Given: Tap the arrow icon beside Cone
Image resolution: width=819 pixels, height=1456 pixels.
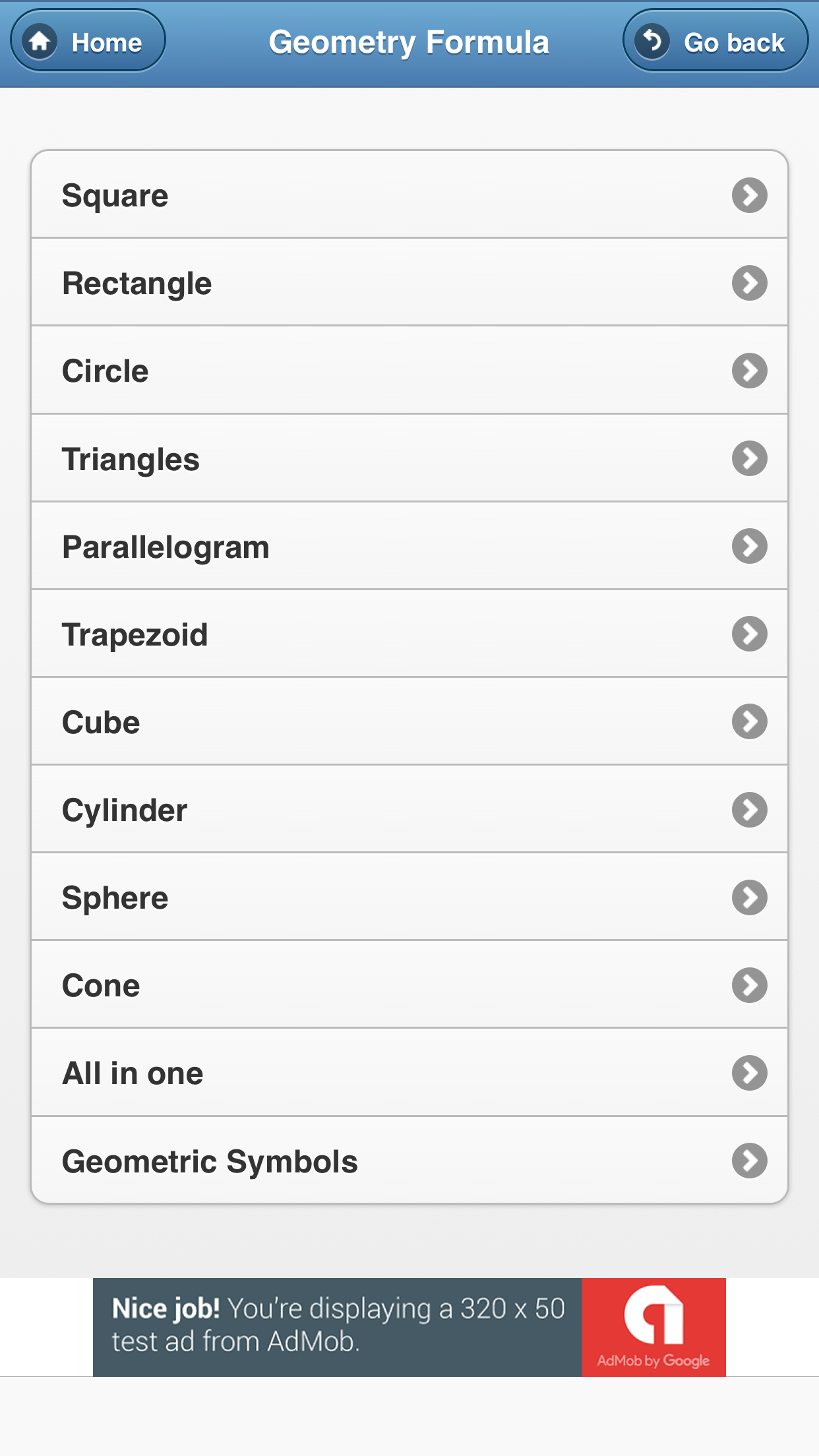Looking at the screenshot, I should click(x=749, y=985).
